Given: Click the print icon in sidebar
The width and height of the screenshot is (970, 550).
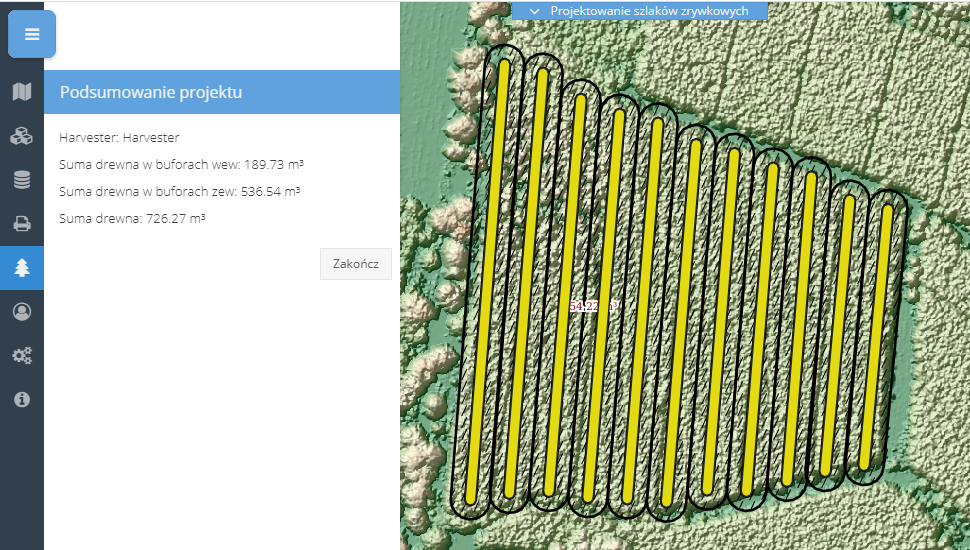Looking at the screenshot, I should 22,224.
